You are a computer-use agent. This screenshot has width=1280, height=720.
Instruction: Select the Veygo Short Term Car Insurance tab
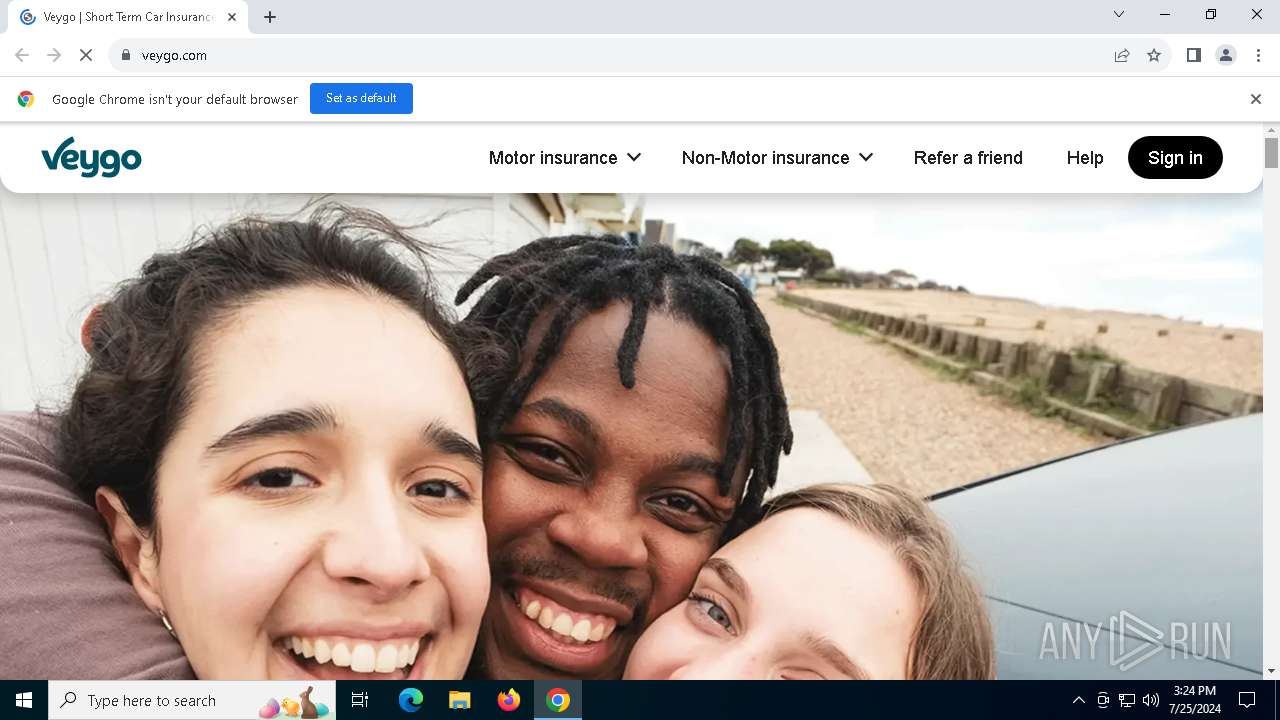(128, 17)
